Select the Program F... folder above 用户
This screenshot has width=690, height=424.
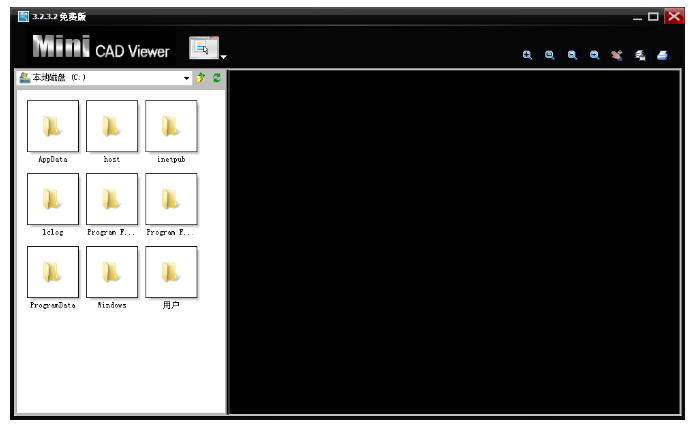point(171,199)
